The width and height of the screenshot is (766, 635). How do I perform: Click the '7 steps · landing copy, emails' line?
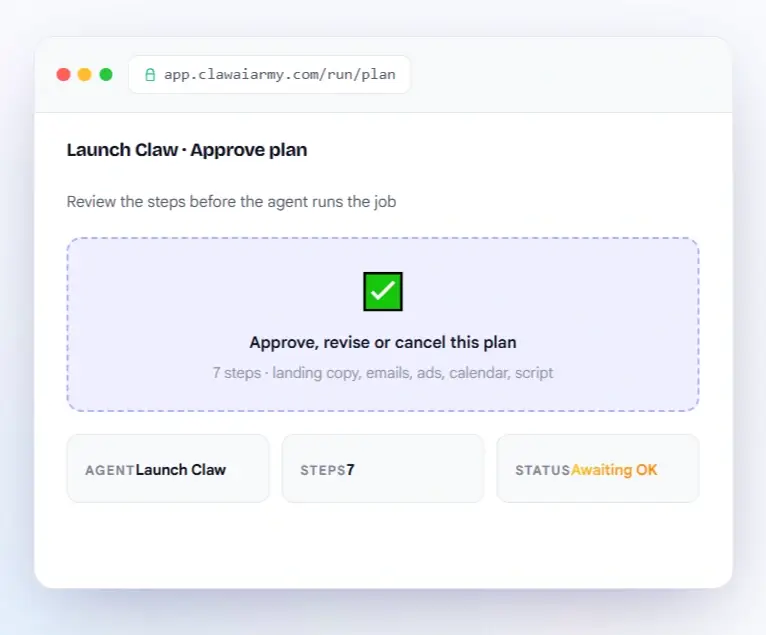coord(383,373)
